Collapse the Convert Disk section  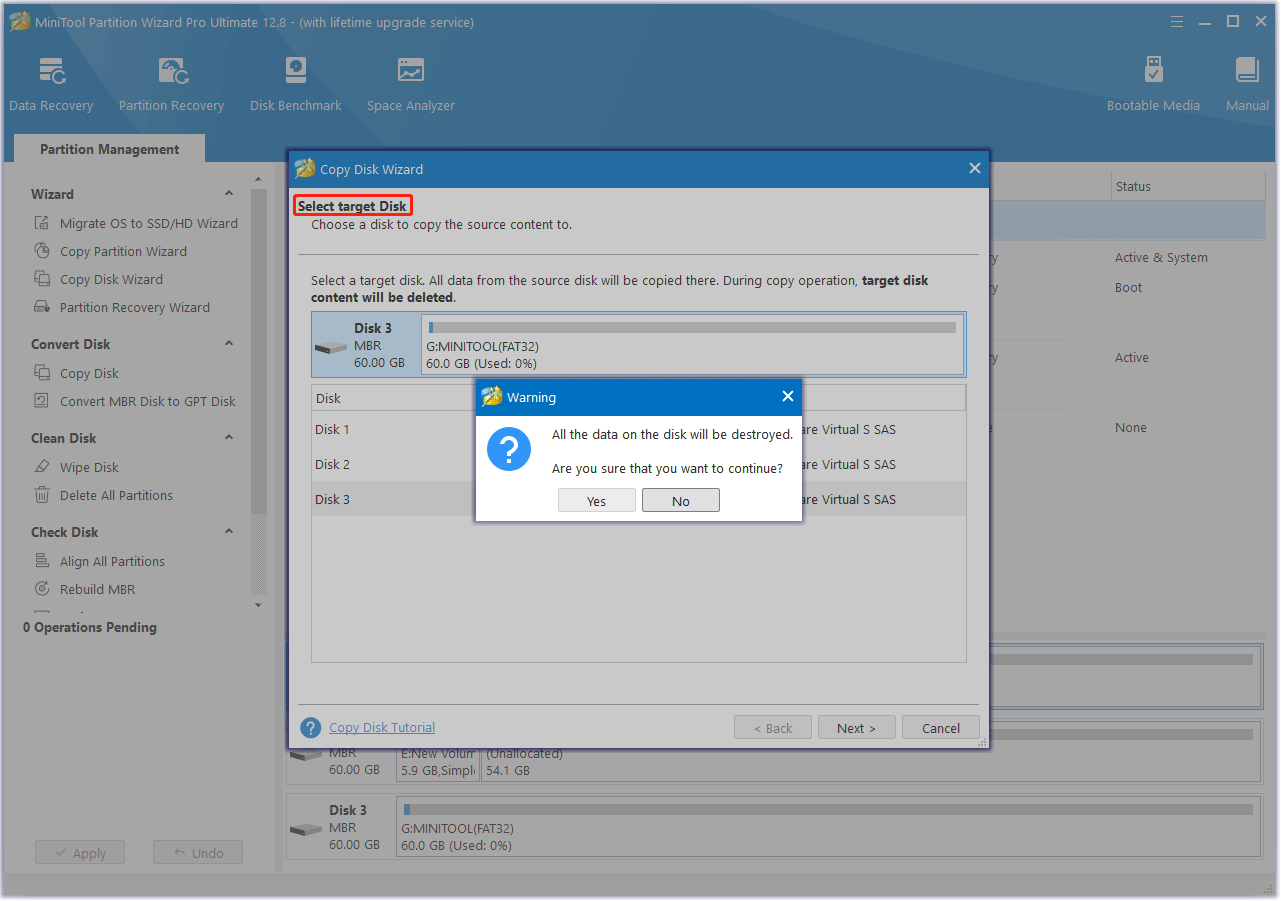(x=228, y=344)
